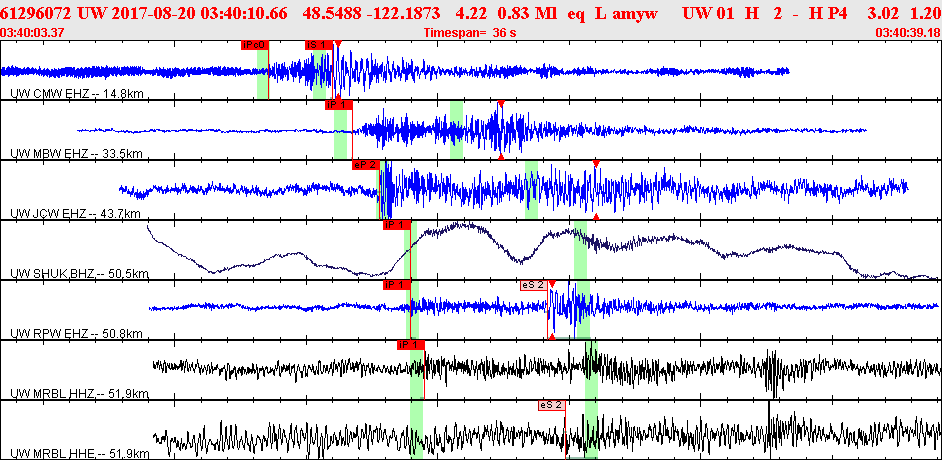Viewport: 942px width, 460px height.
Task: Click station label UW MRBL HHZ -- 51.9km
Action: (x=80, y=394)
